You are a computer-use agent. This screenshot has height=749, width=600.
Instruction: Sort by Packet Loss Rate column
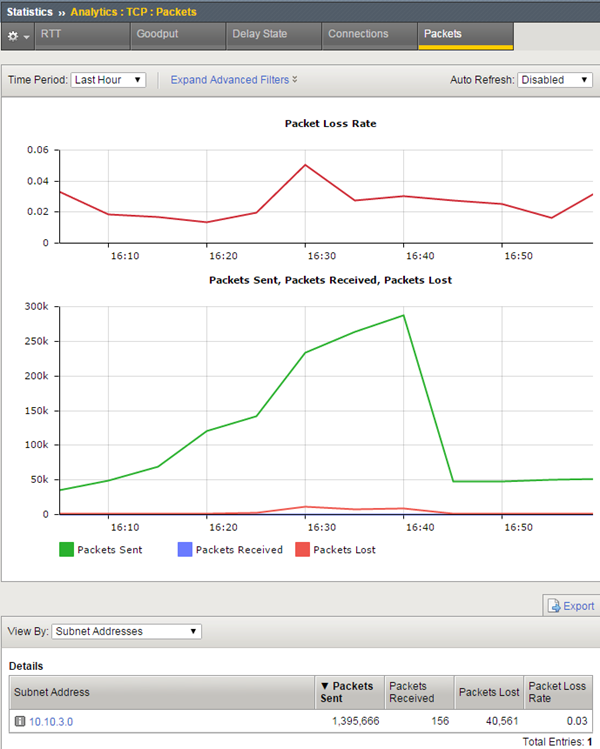pyautogui.click(x=556, y=692)
